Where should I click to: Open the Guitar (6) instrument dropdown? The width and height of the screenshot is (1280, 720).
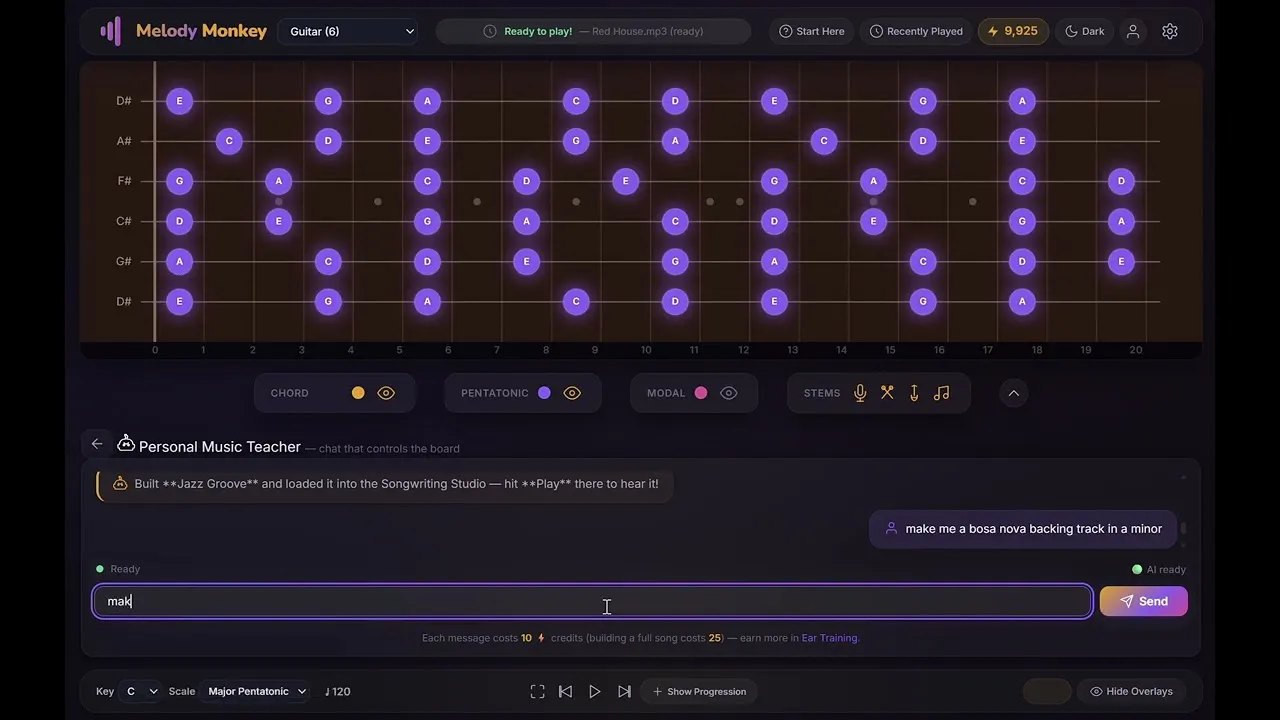coord(350,31)
